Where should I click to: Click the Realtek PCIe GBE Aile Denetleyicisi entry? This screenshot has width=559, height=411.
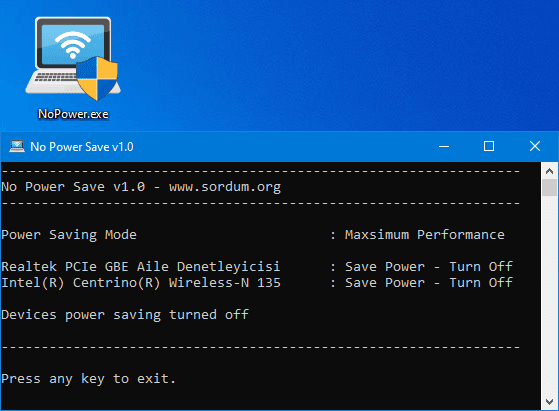(141, 267)
